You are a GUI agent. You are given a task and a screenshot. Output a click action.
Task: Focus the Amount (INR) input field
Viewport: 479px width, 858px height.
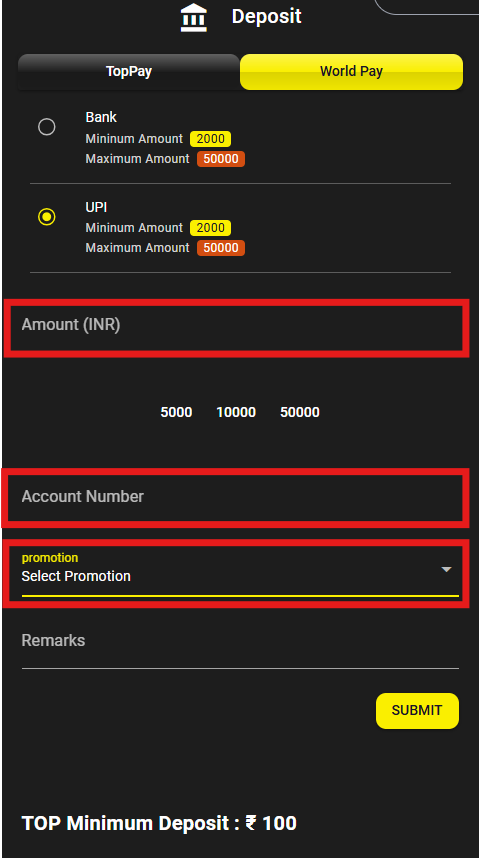coord(236,328)
